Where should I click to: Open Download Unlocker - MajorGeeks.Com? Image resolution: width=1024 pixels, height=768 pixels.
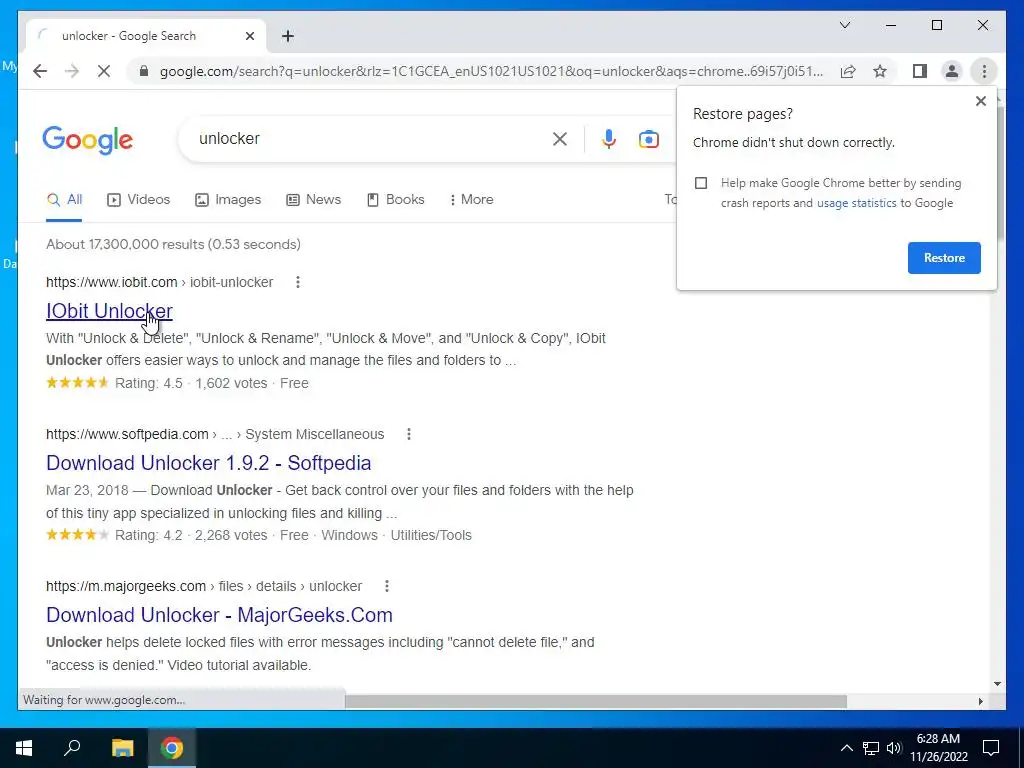tap(219, 615)
